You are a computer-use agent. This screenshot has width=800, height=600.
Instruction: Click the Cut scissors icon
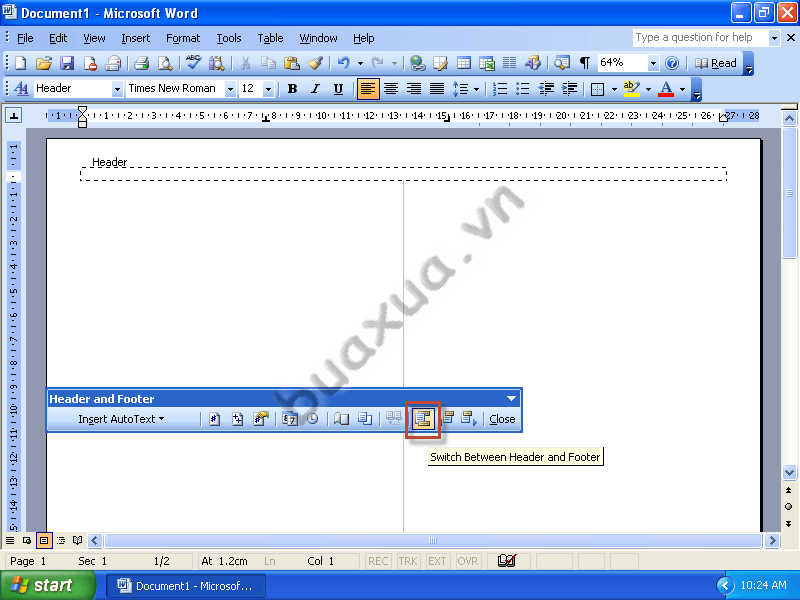point(245,63)
